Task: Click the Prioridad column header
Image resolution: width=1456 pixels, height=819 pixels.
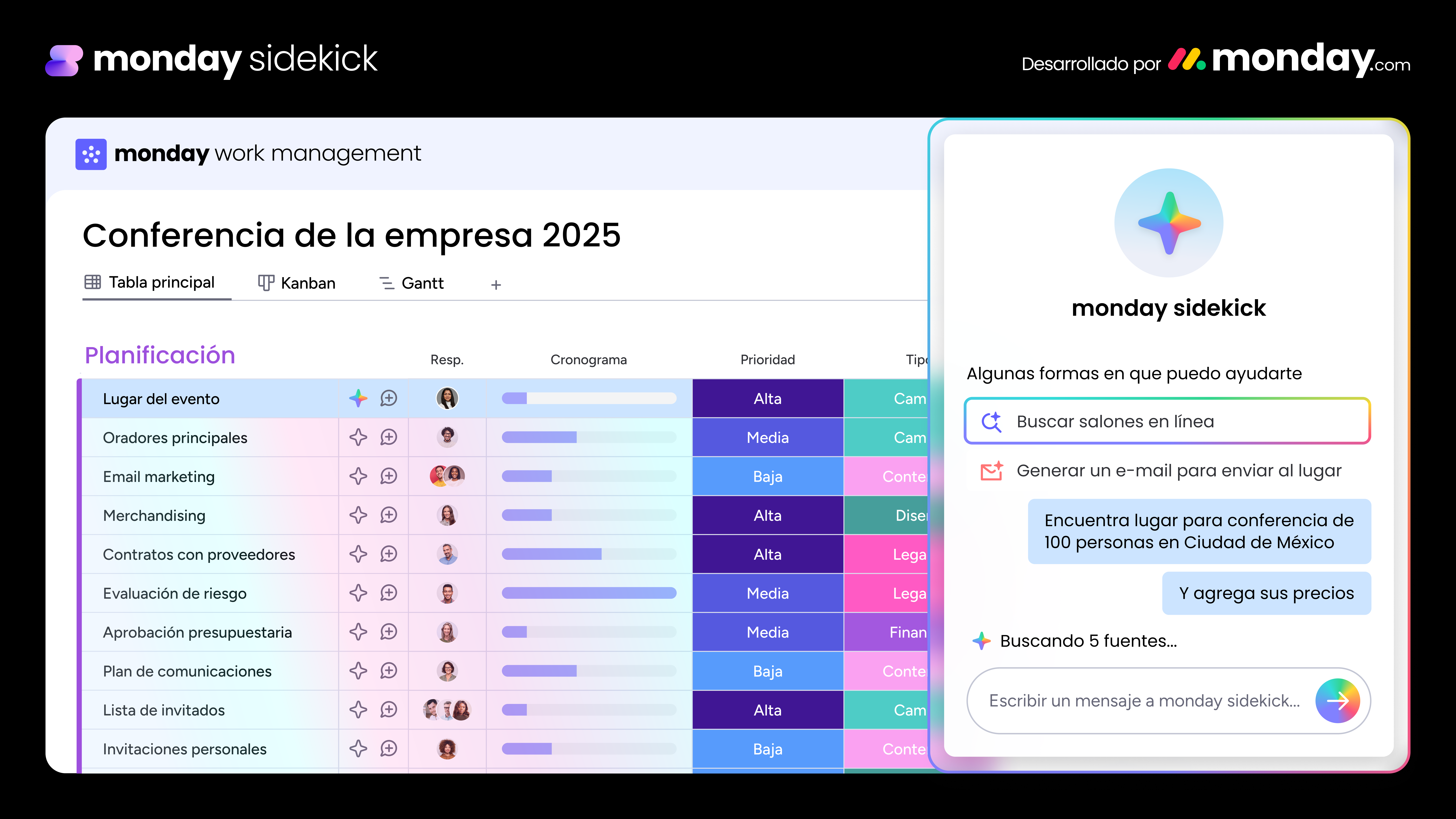Action: coord(768,360)
